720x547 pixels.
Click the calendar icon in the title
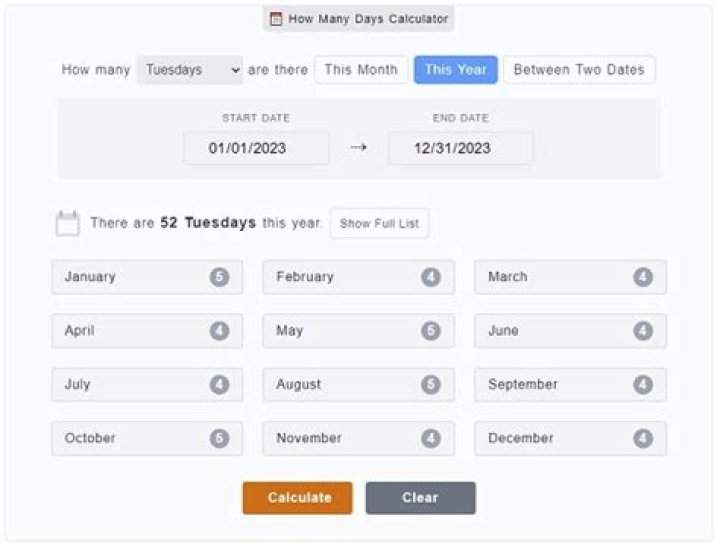coord(276,18)
